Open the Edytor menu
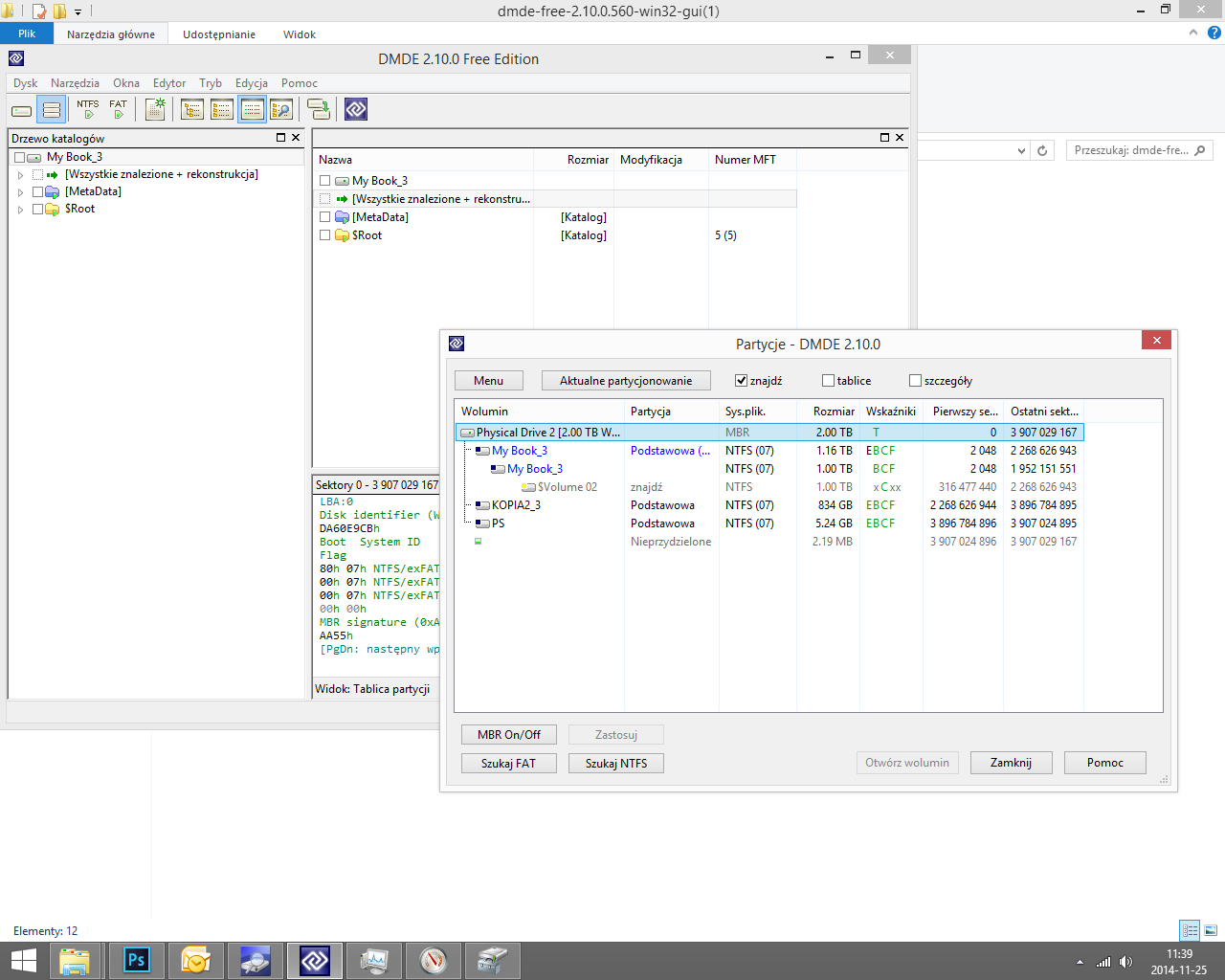 coord(169,83)
